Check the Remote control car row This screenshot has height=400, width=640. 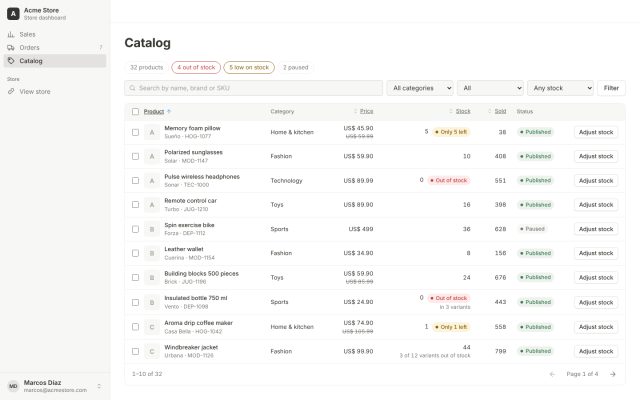[136, 204]
